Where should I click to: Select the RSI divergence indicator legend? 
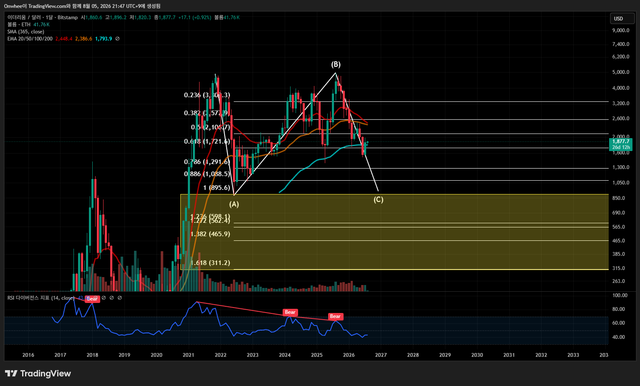point(41,298)
